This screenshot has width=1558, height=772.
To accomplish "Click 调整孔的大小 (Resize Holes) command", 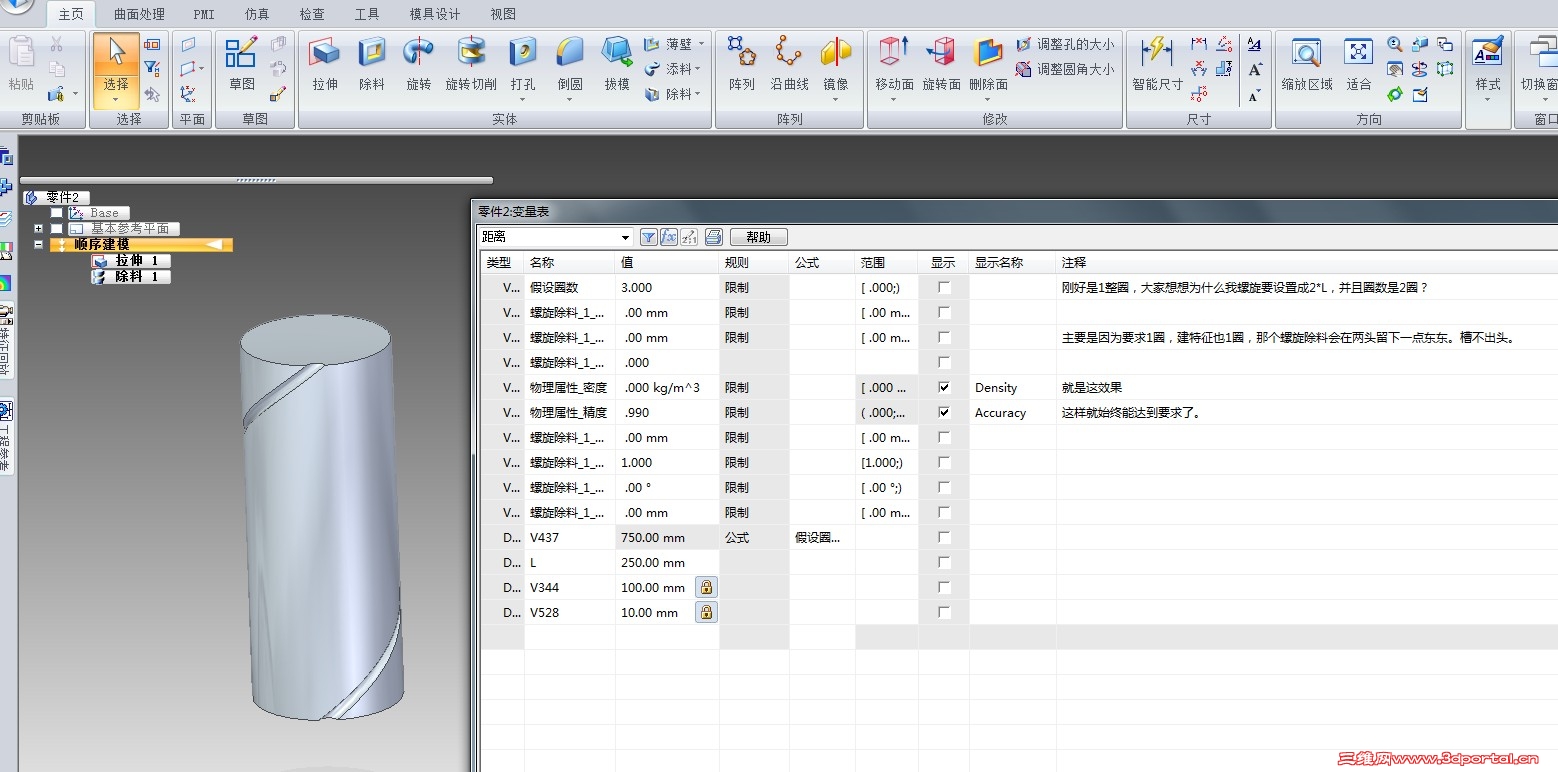I will coord(1064,44).
